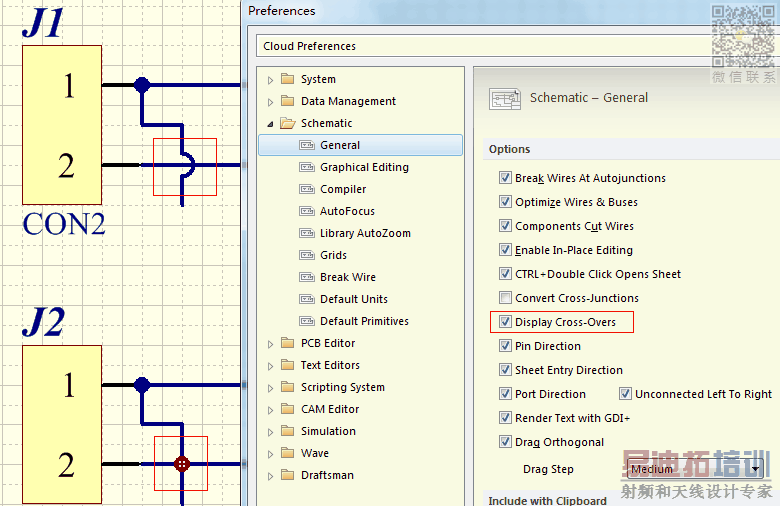The height and width of the screenshot is (506, 780).
Task: Click the Draftsman folder icon
Action: point(288,475)
